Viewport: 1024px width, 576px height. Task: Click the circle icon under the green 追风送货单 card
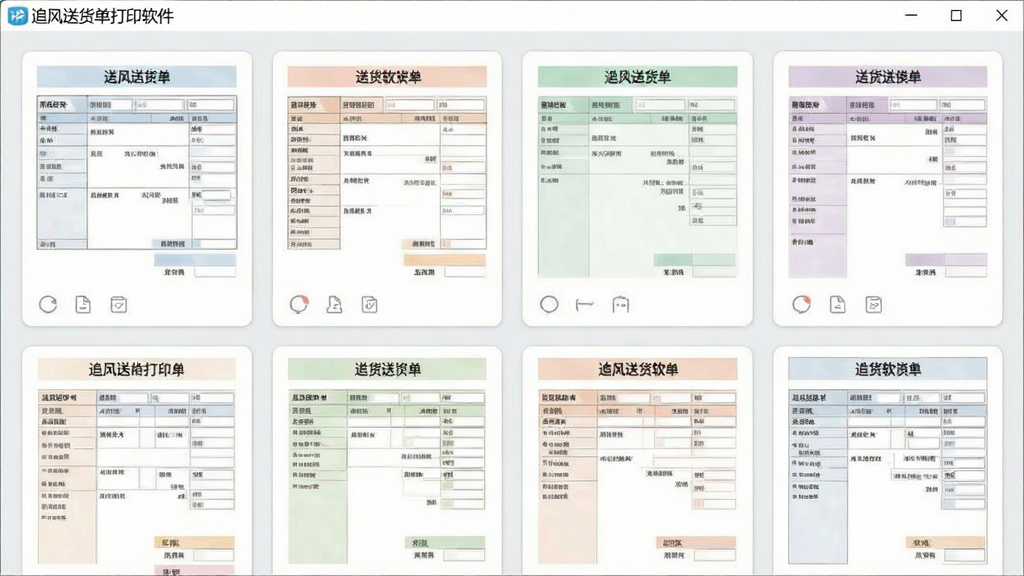(x=549, y=304)
